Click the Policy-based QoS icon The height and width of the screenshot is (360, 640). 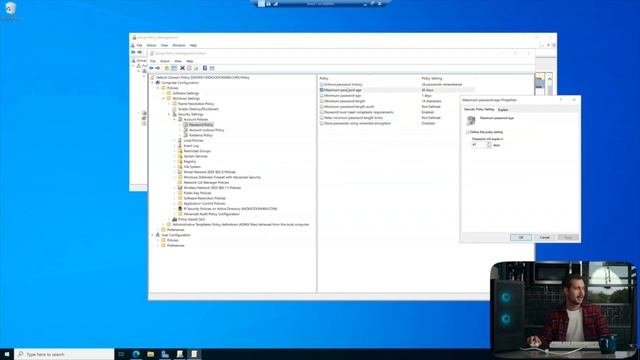pos(174,219)
